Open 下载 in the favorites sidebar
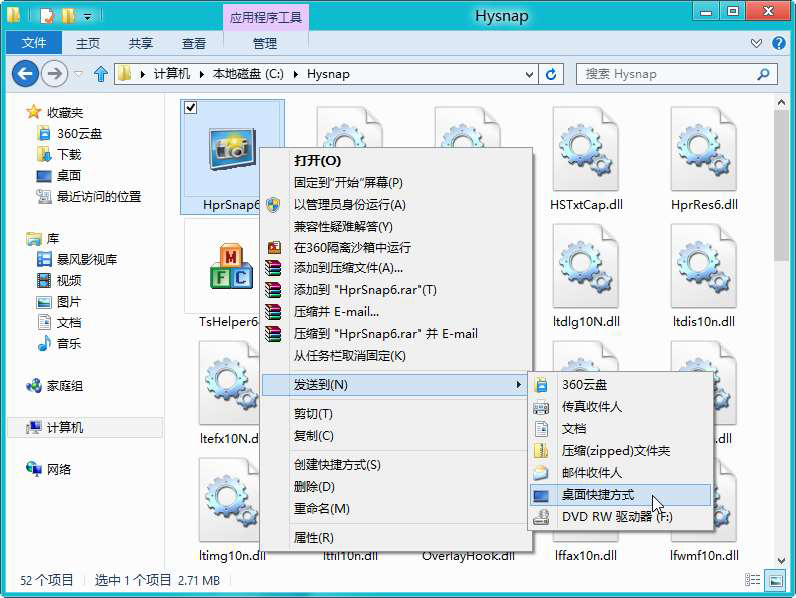This screenshot has height=598, width=796. pos(59,154)
